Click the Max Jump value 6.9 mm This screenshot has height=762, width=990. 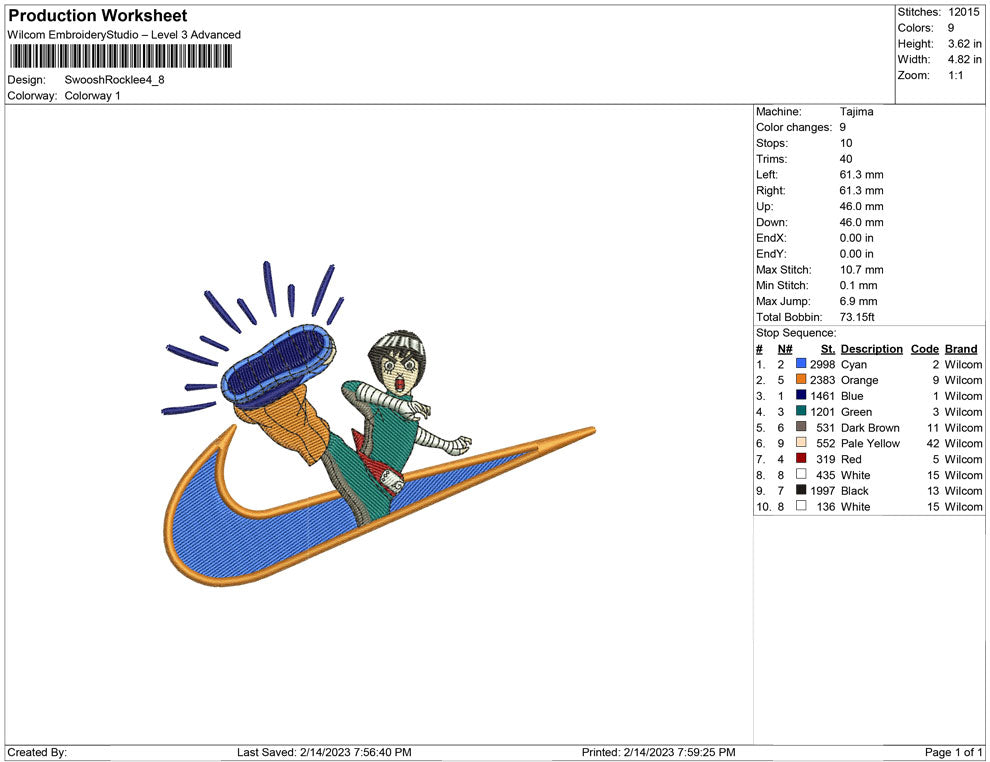(x=858, y=301)
